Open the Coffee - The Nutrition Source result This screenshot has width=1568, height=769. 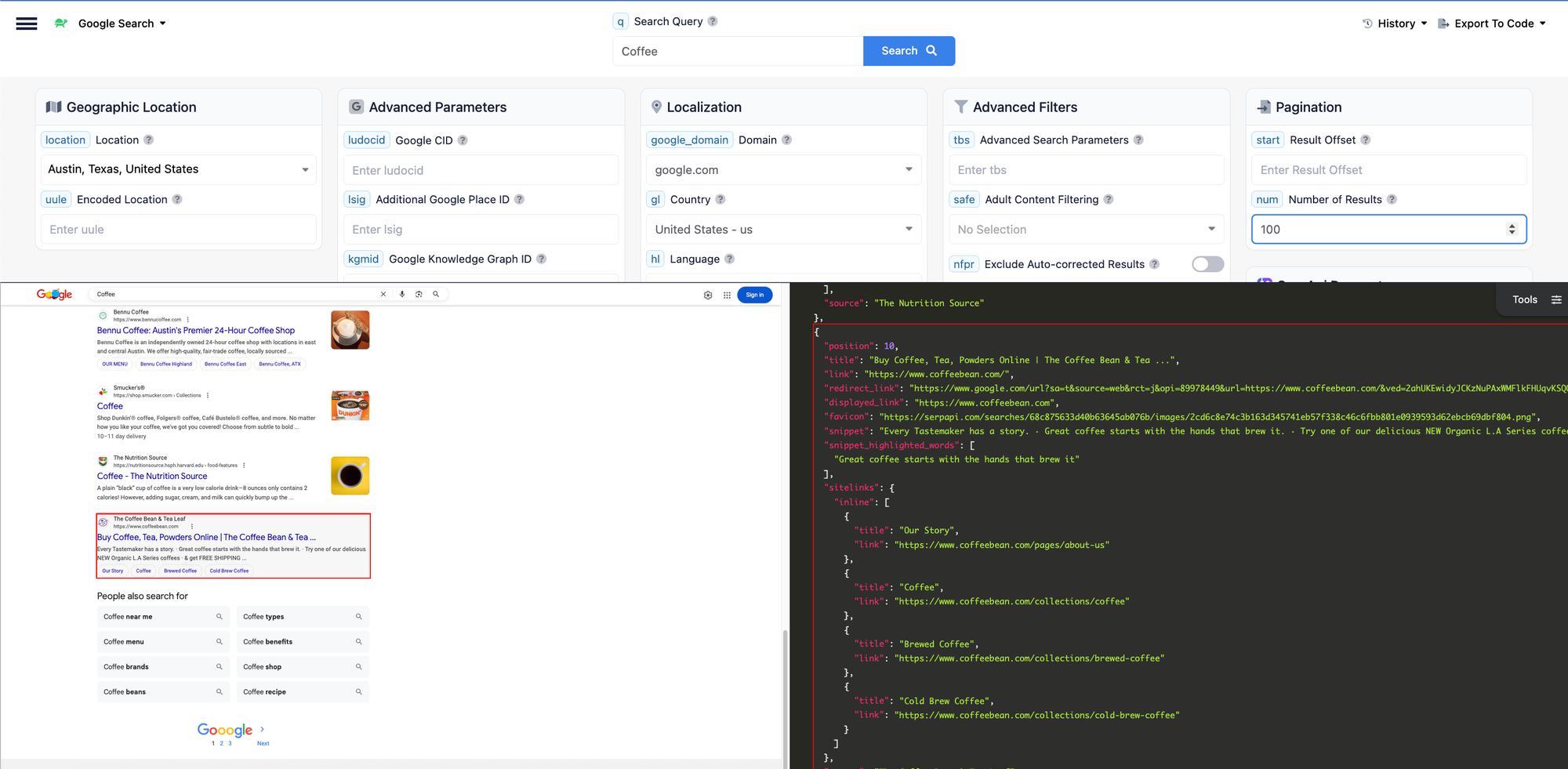pos(152,477)
